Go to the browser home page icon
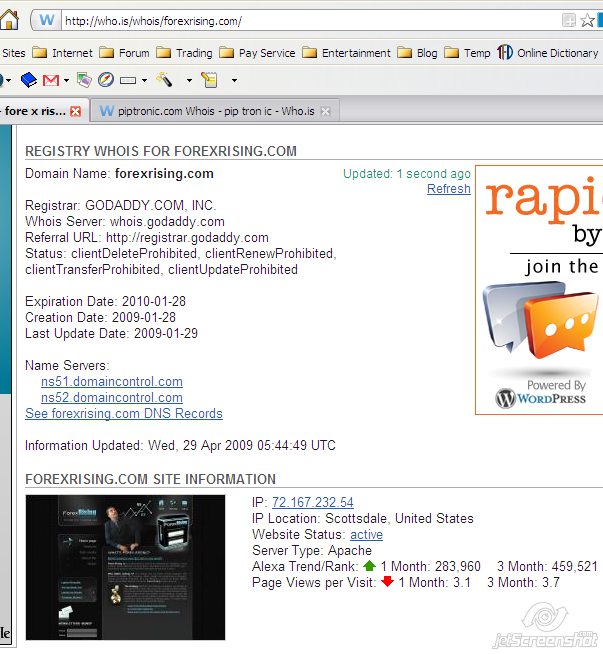Viewport: 603px width, 654px height. click(9, 20)
